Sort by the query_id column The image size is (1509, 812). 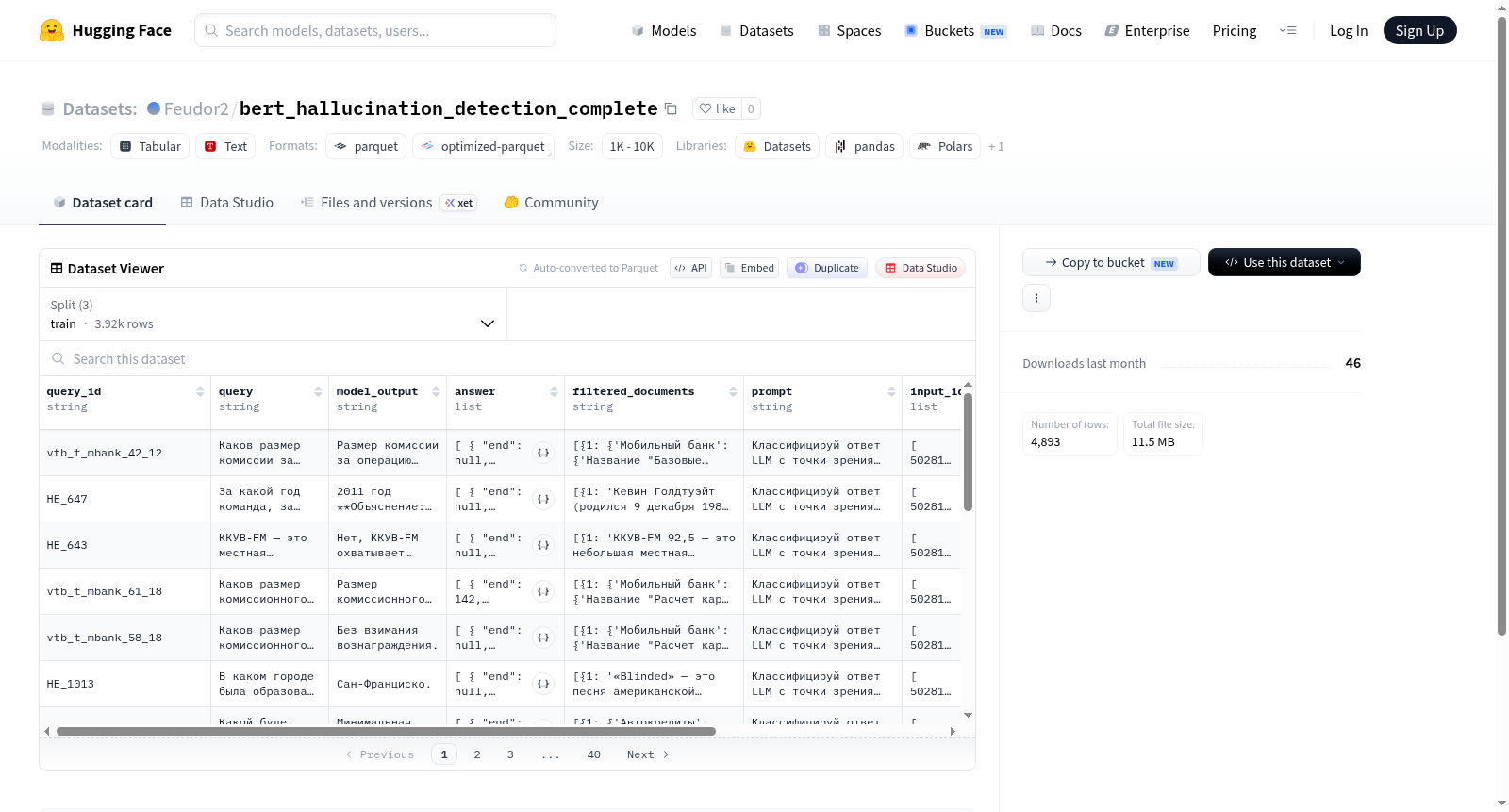[200, 391]
